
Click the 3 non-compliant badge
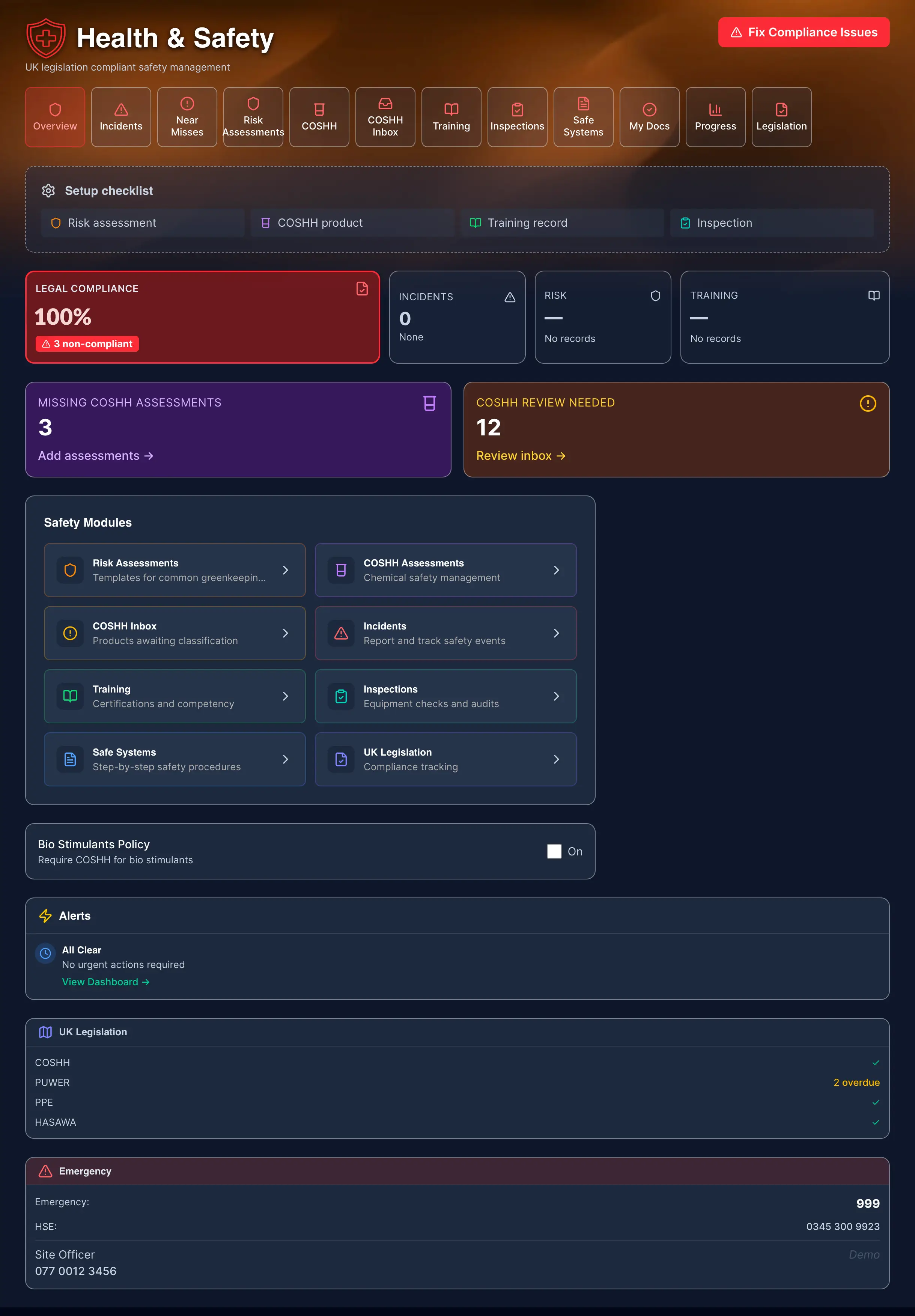tap(87, 344)
